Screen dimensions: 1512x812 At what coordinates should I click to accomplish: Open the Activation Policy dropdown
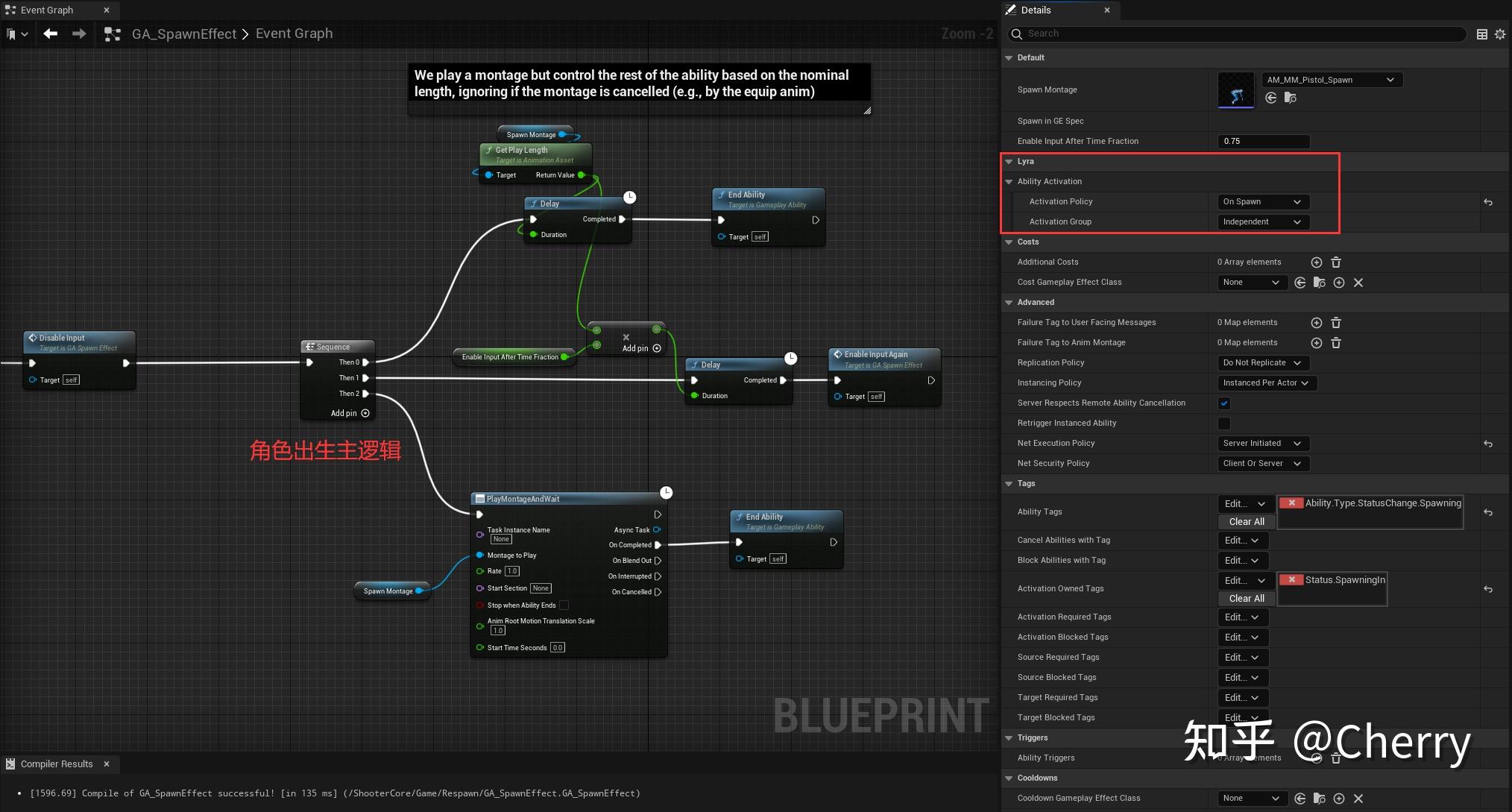(x=1261, y=202)
